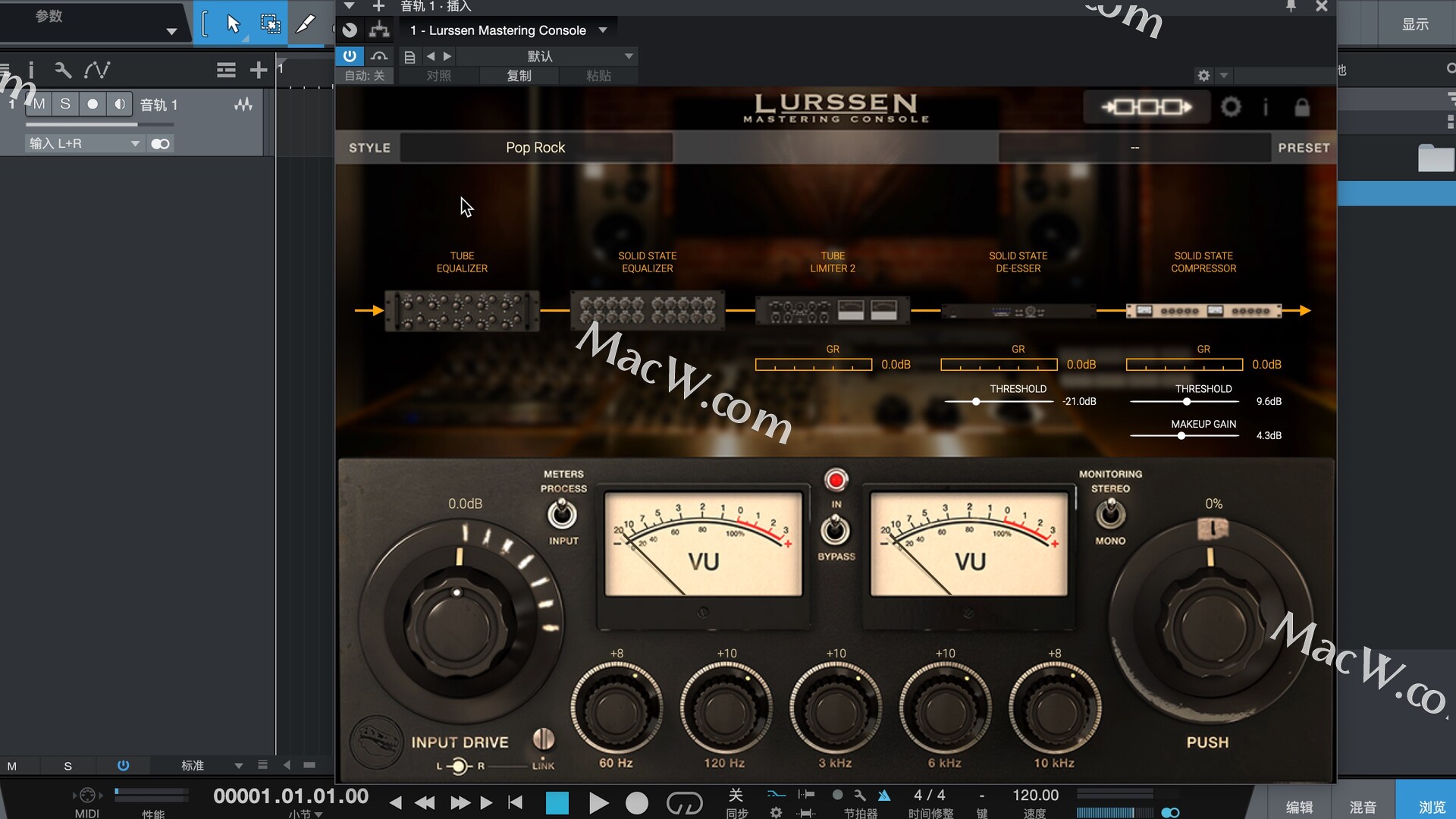
Task: Click the Lurssen settings gear icon
Action: [x=1231, y=107]
